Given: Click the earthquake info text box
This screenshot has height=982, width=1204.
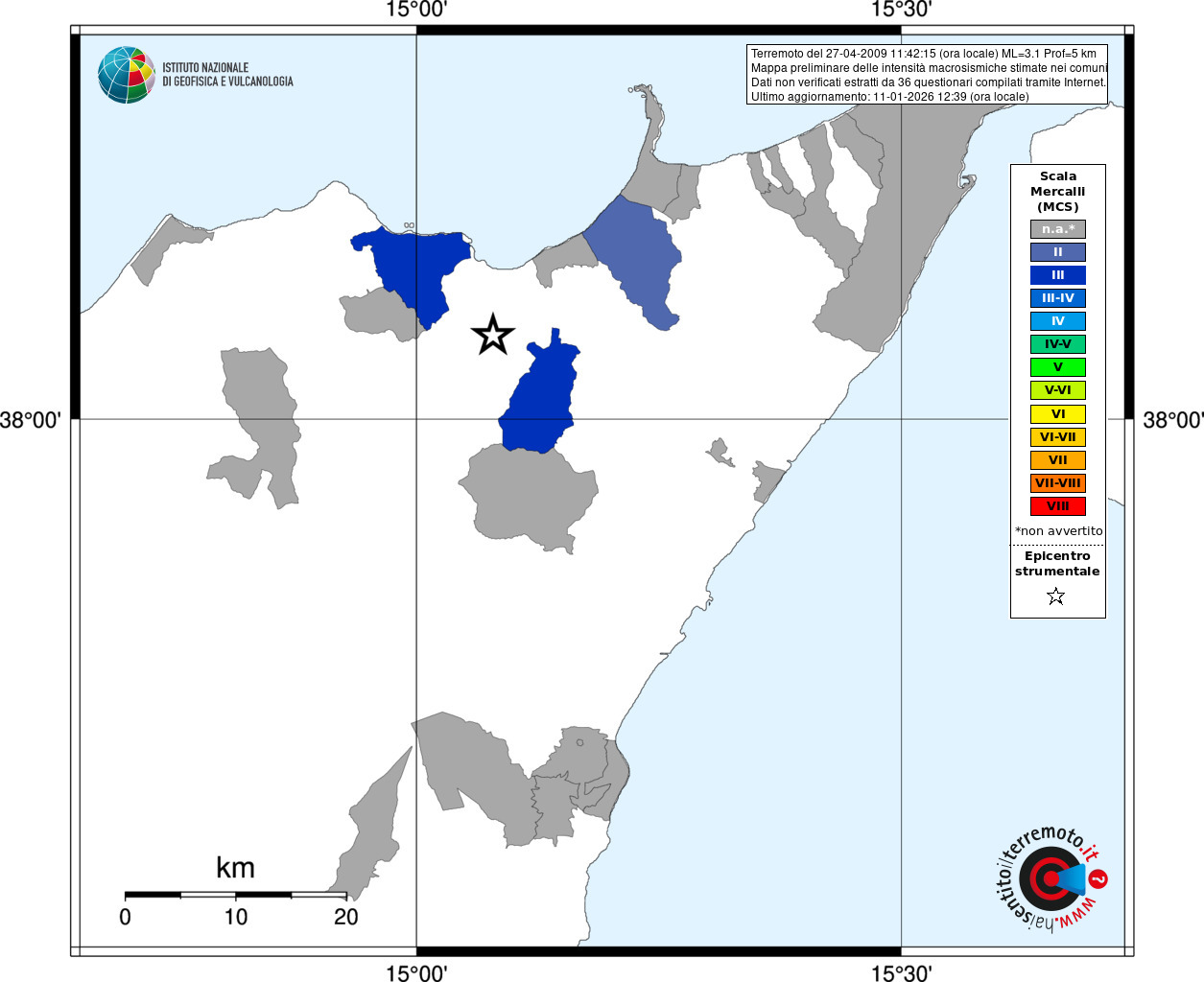Looking at the screenshot, I should (928, 75).
